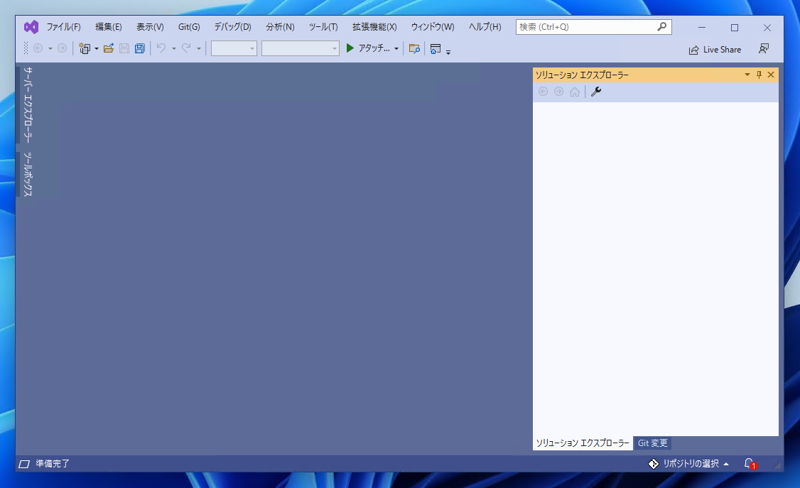Image resolution: width=800 pixels, height=488 pixels.
Task: Click the green start debugging arrow
Action: 349,48
